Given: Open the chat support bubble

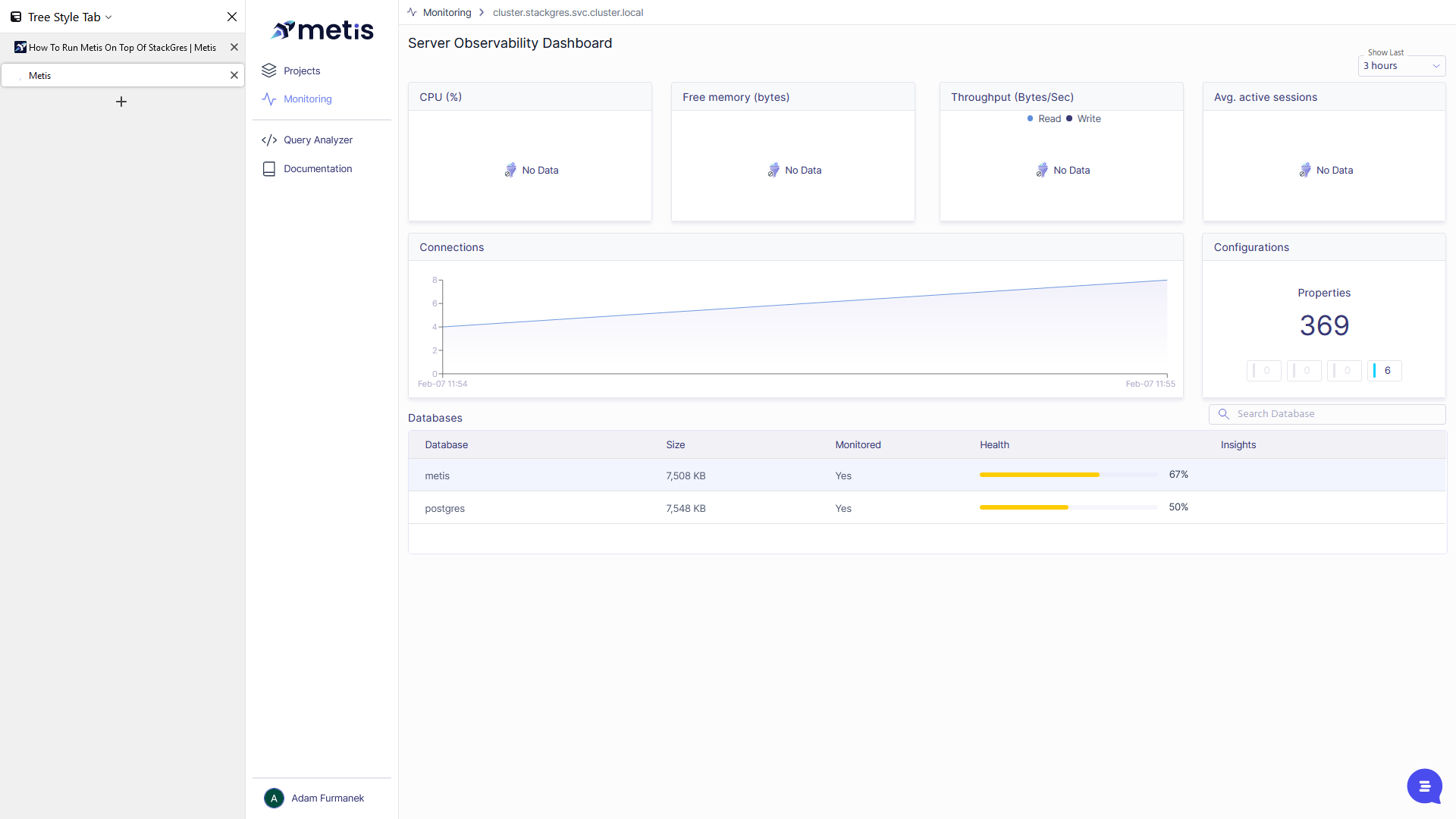Looking at the screenshot, I should coord(1424,786).
